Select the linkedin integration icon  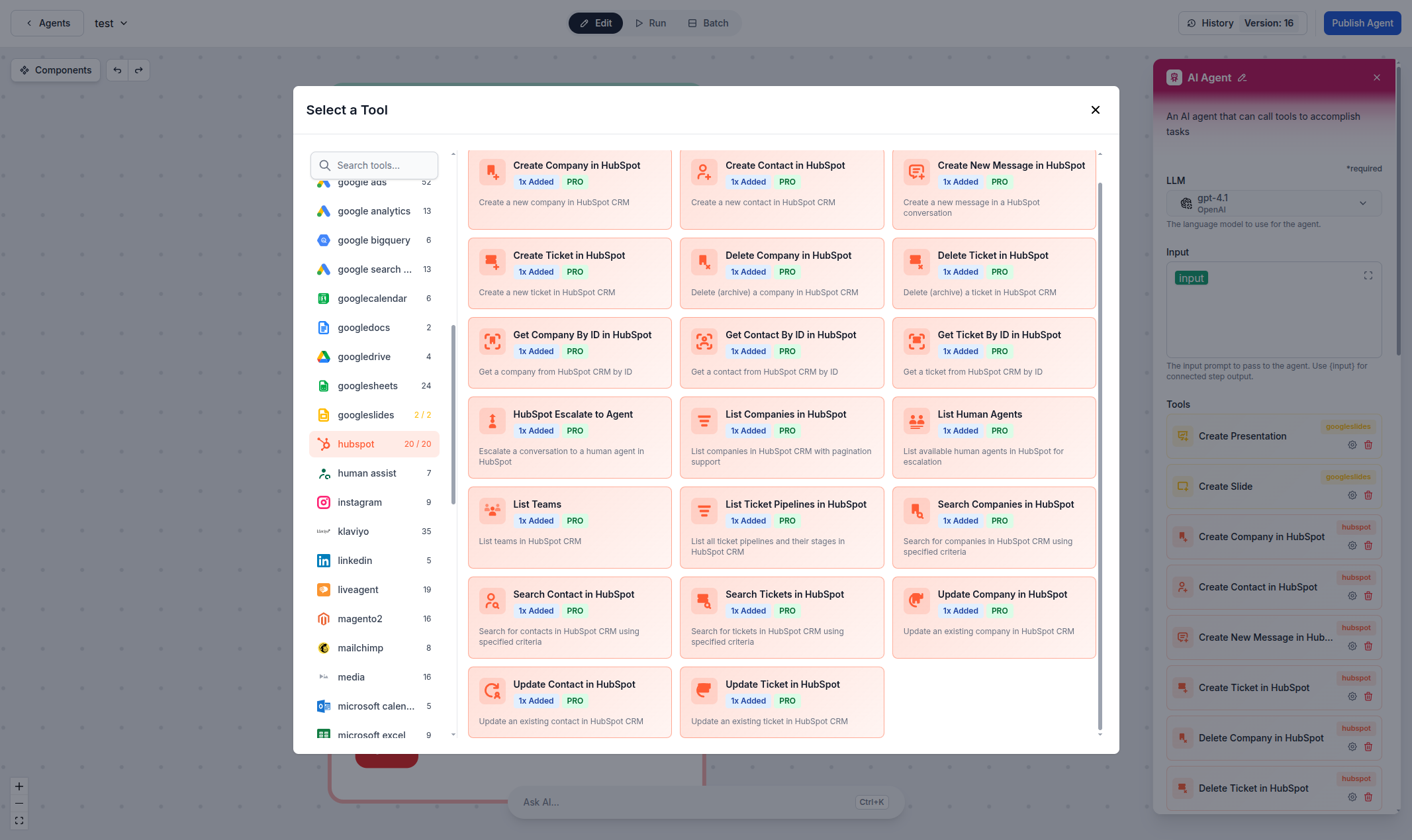pyautogui.click(x=323, y=560)
